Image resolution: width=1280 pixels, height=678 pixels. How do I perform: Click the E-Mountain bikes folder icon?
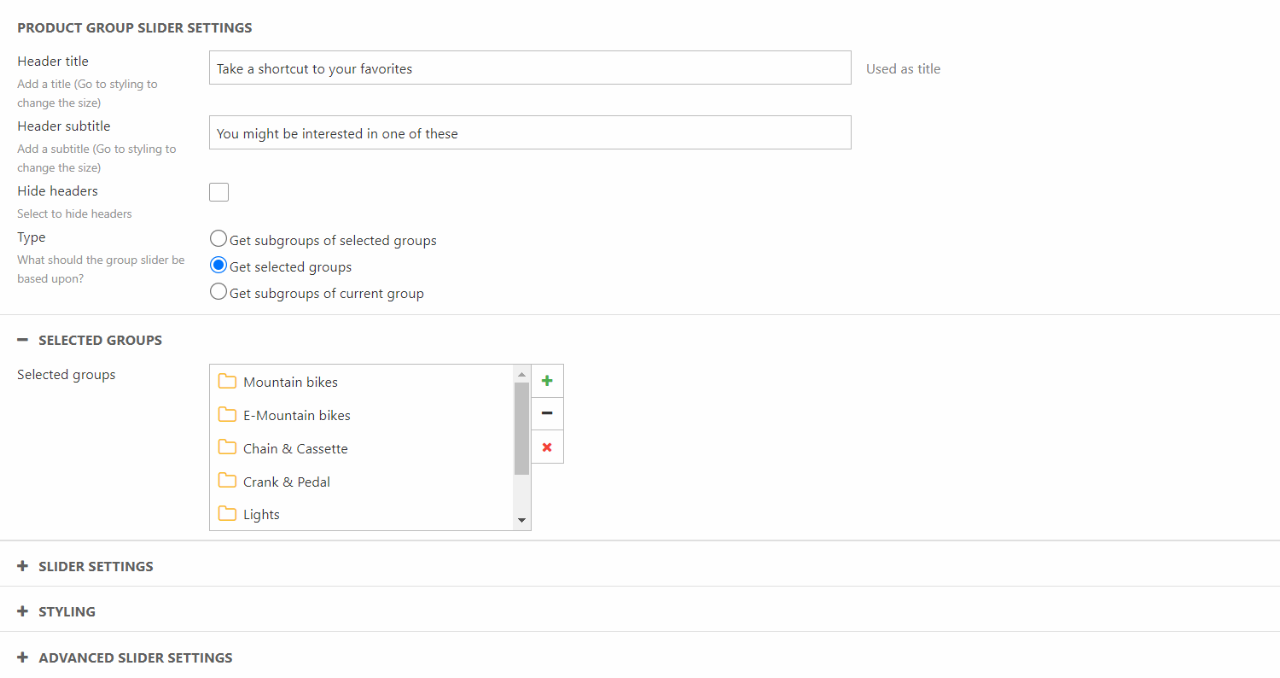(x=227, y=414)
